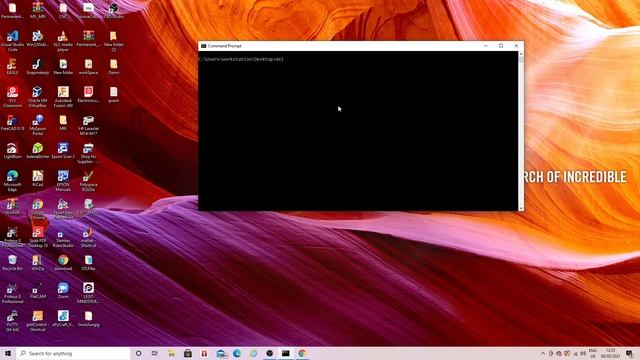Screen dimensions: 640x360
Task: Select the KiCad desktop shortcut
Action: [38, 179]
